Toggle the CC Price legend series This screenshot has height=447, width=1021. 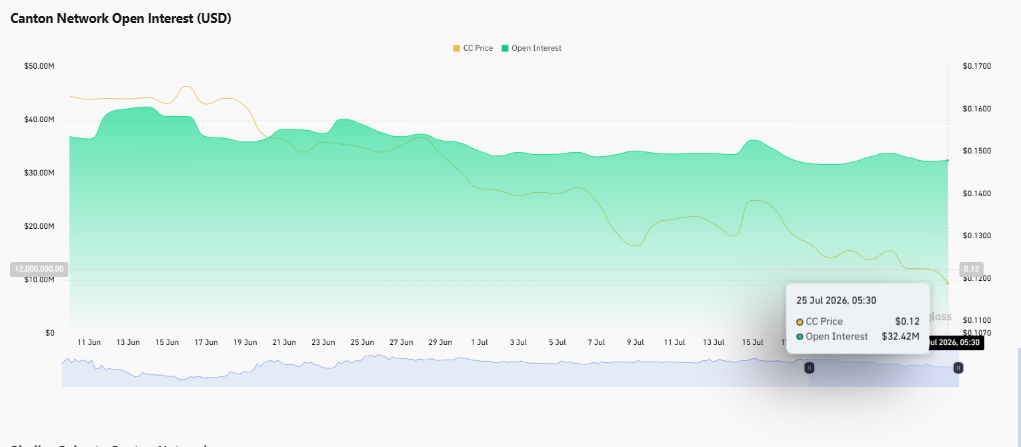473,48
